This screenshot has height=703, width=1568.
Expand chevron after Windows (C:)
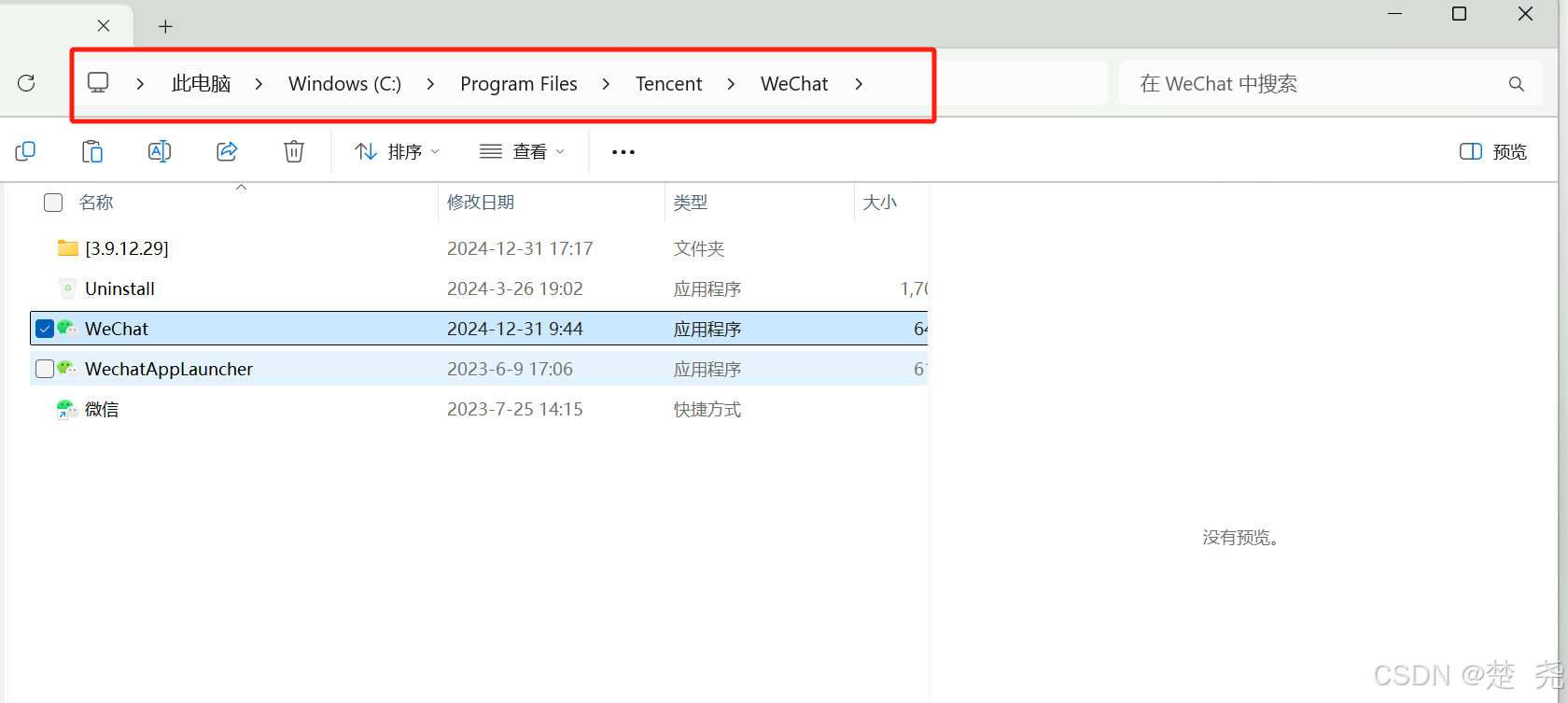[430, 84]
